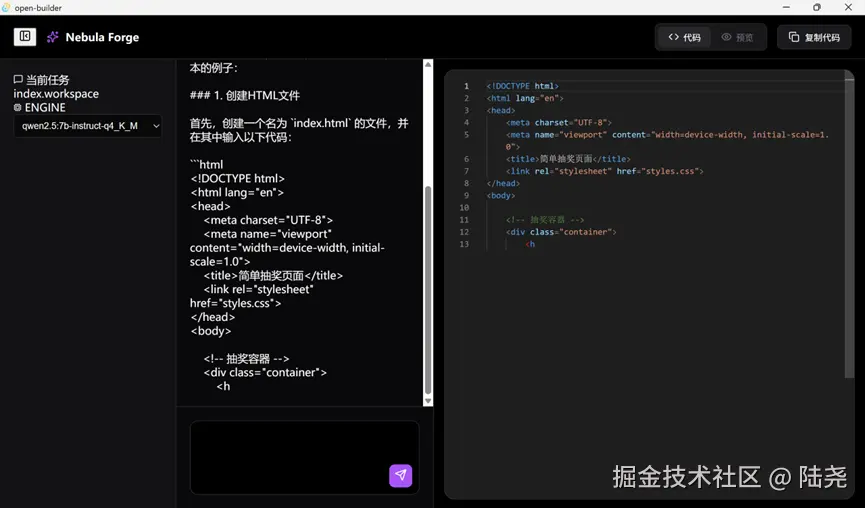Minimize the open-builder window
The height and width of the screenshot is (508, 865).
click(x=786, y=7)
